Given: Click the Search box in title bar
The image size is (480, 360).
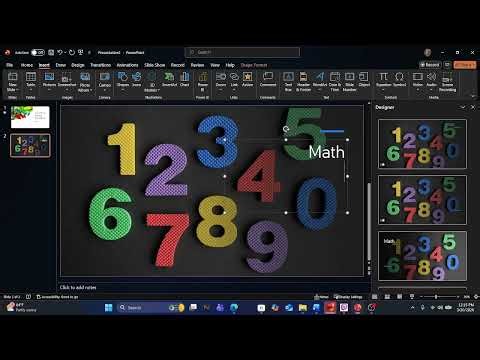Looking at the screenshot, I should 242,52.
